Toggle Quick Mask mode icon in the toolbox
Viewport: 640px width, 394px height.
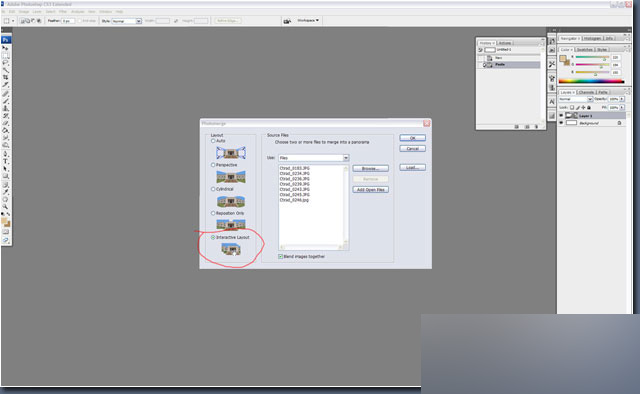(x=6, y=232)
